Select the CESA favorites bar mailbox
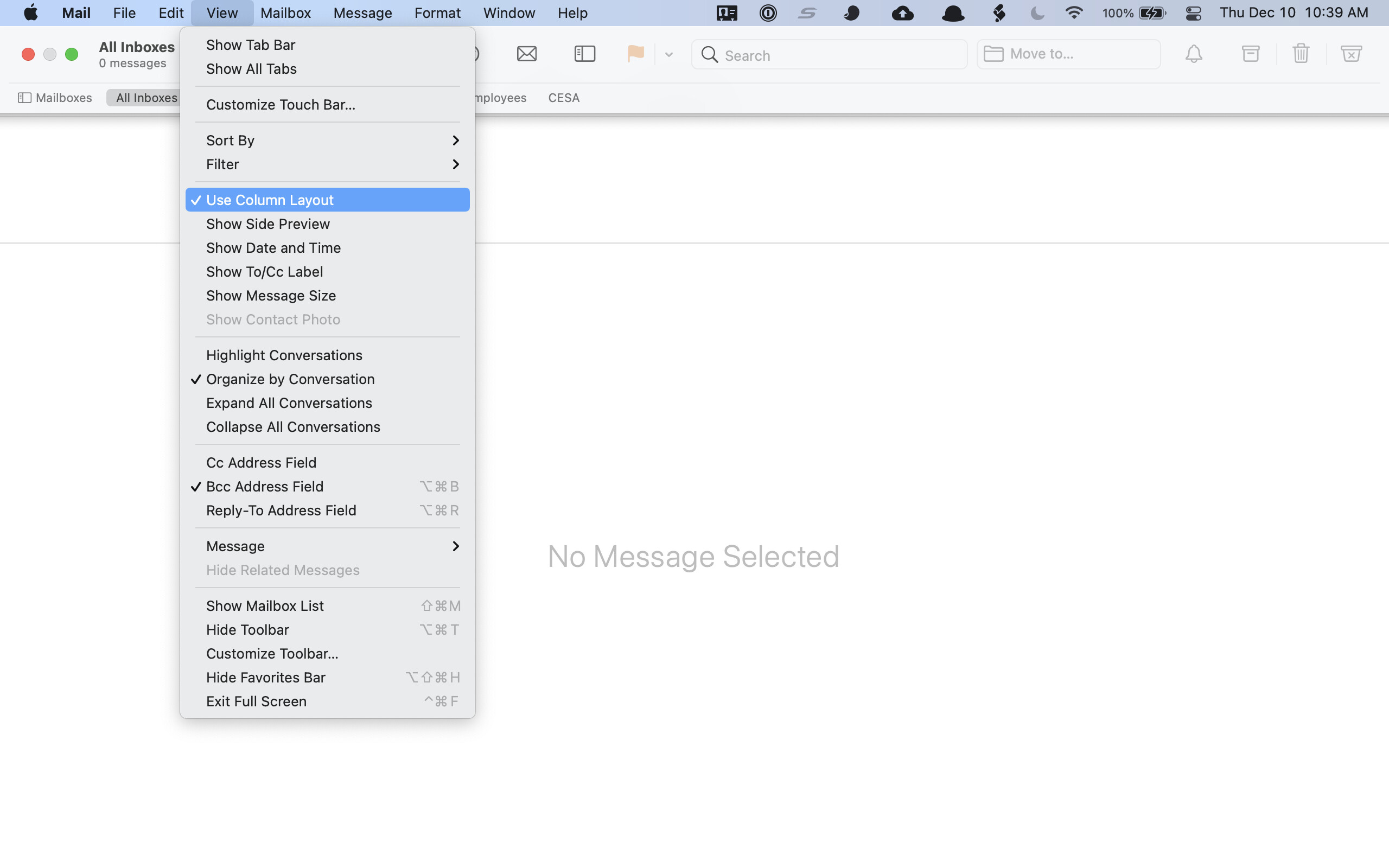The image size is (1389, 868). 563,98
